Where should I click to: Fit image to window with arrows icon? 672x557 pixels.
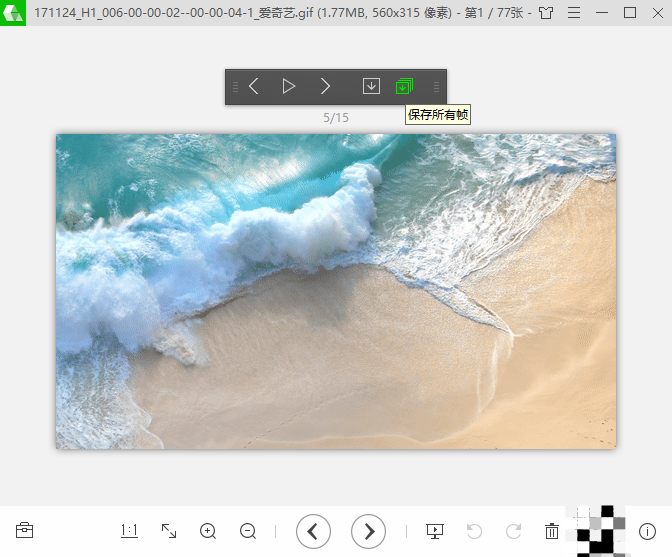click(169, 531)
